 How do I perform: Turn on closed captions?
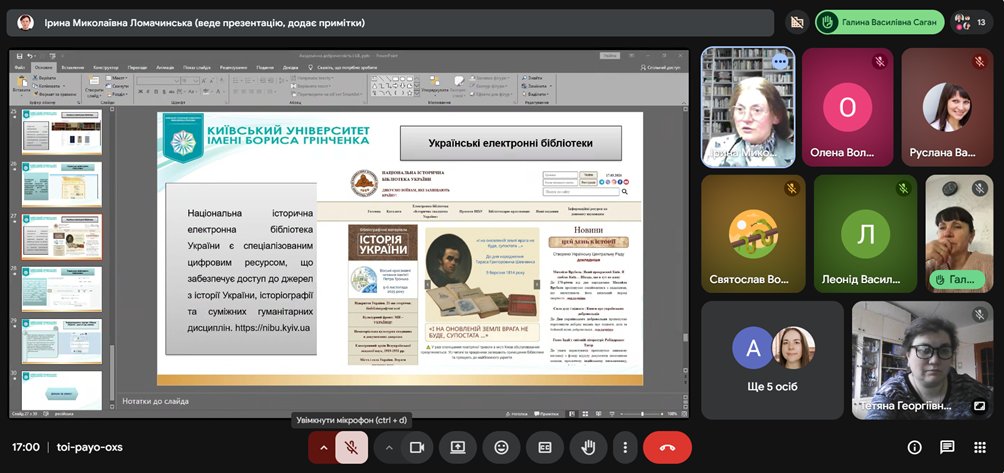click(545, 447)
